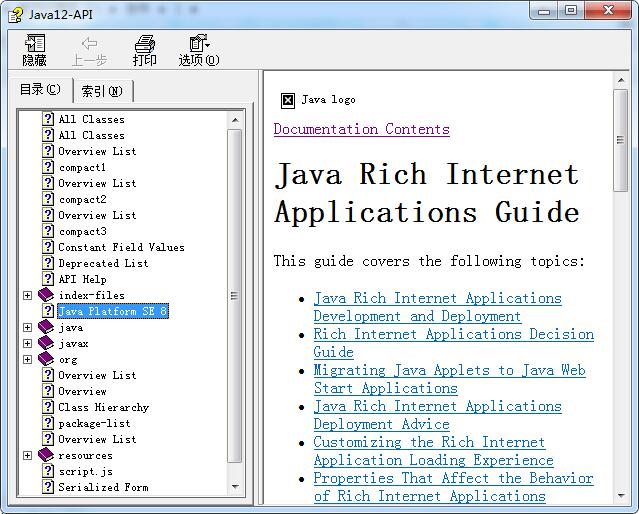The image size is (639, 514).
Task: Click the topic icon beside Deprecated List
Action: (48, 263)
